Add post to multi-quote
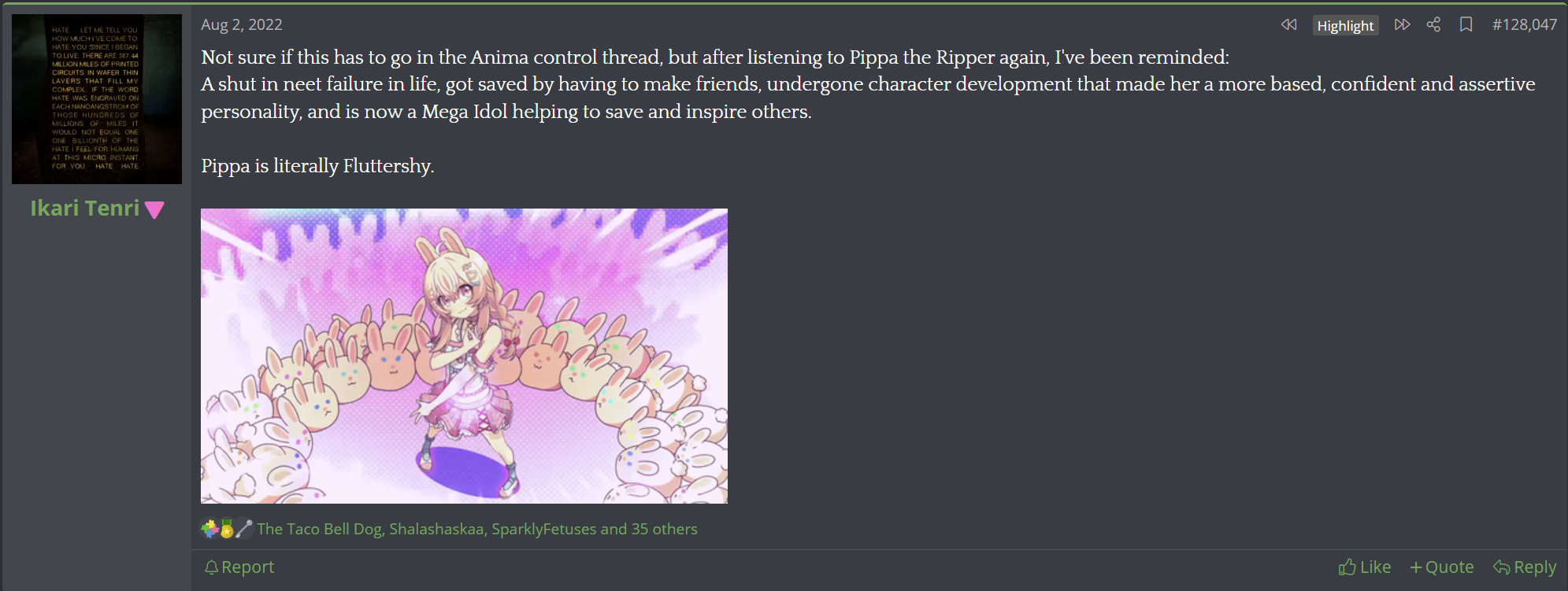 coord(1441,567)
